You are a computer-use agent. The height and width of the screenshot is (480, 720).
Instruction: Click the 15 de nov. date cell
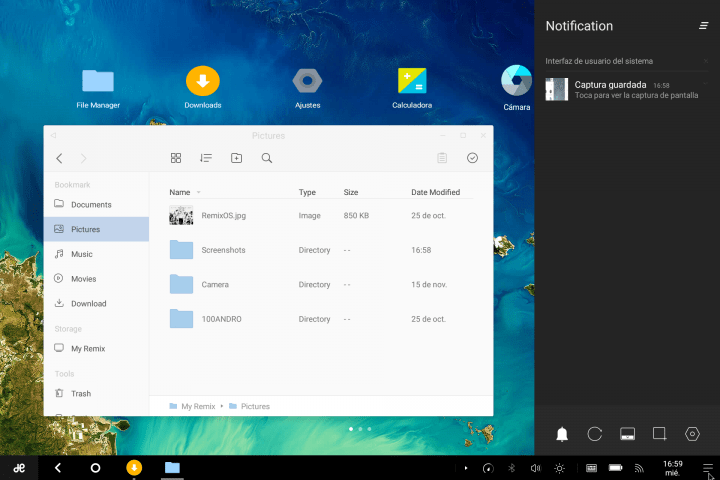click(429, 284)
